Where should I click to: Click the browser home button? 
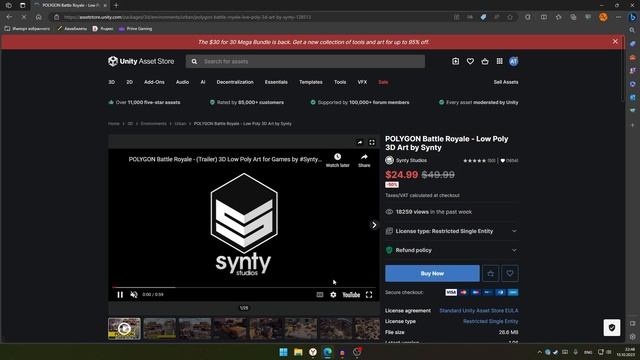pyautogui.click(x=38, y=17)
